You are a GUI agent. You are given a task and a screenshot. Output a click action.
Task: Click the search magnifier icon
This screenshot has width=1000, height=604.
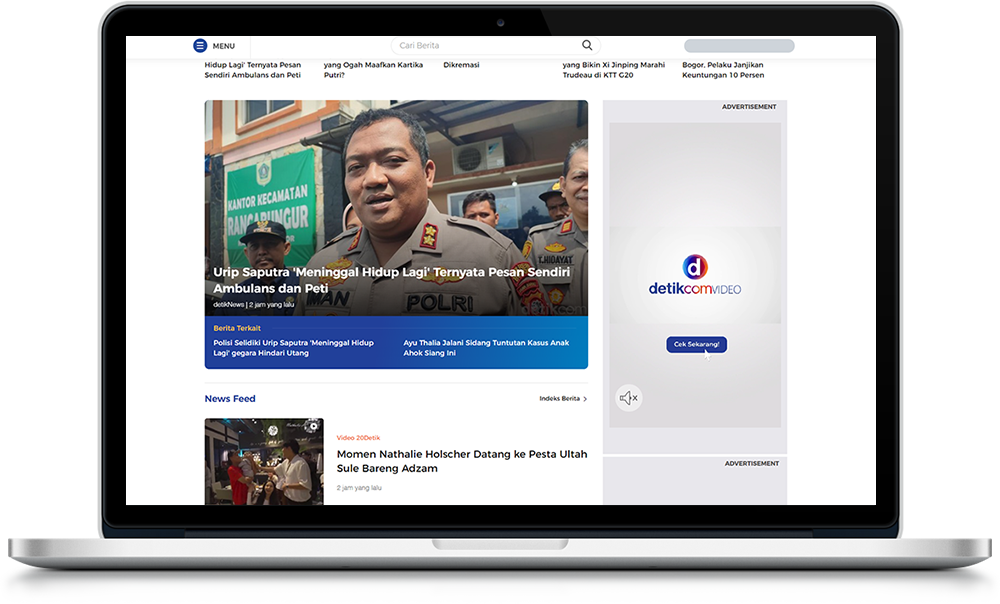coord(587,45)
